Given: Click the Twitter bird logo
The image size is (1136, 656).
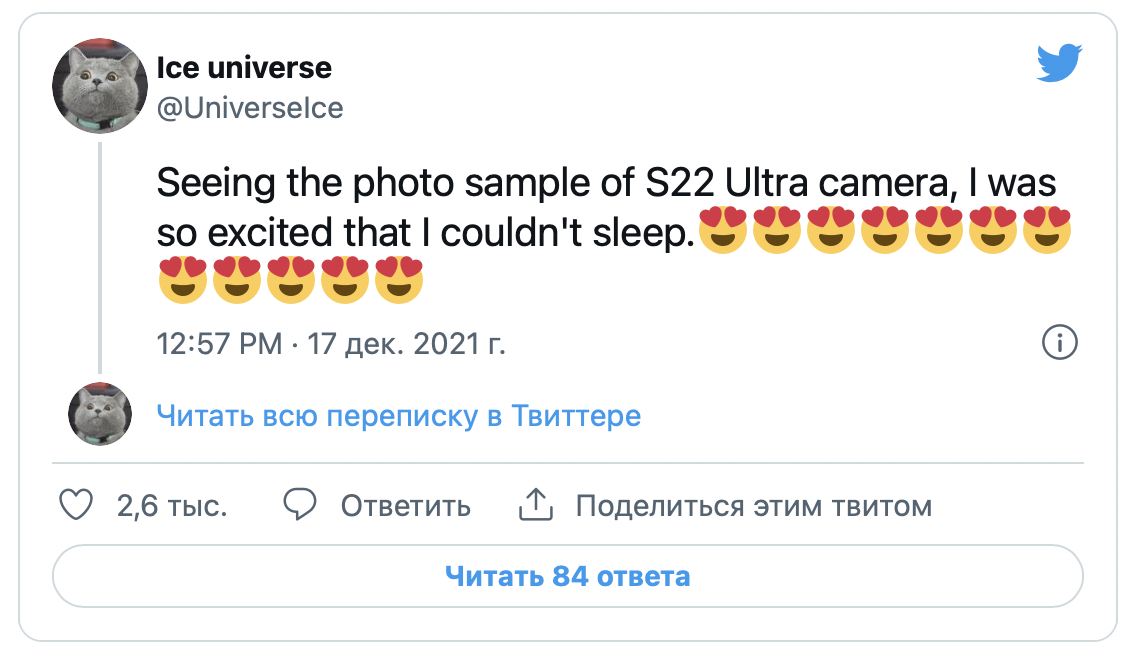Looking at the screenshot, I should [1060, 66].
